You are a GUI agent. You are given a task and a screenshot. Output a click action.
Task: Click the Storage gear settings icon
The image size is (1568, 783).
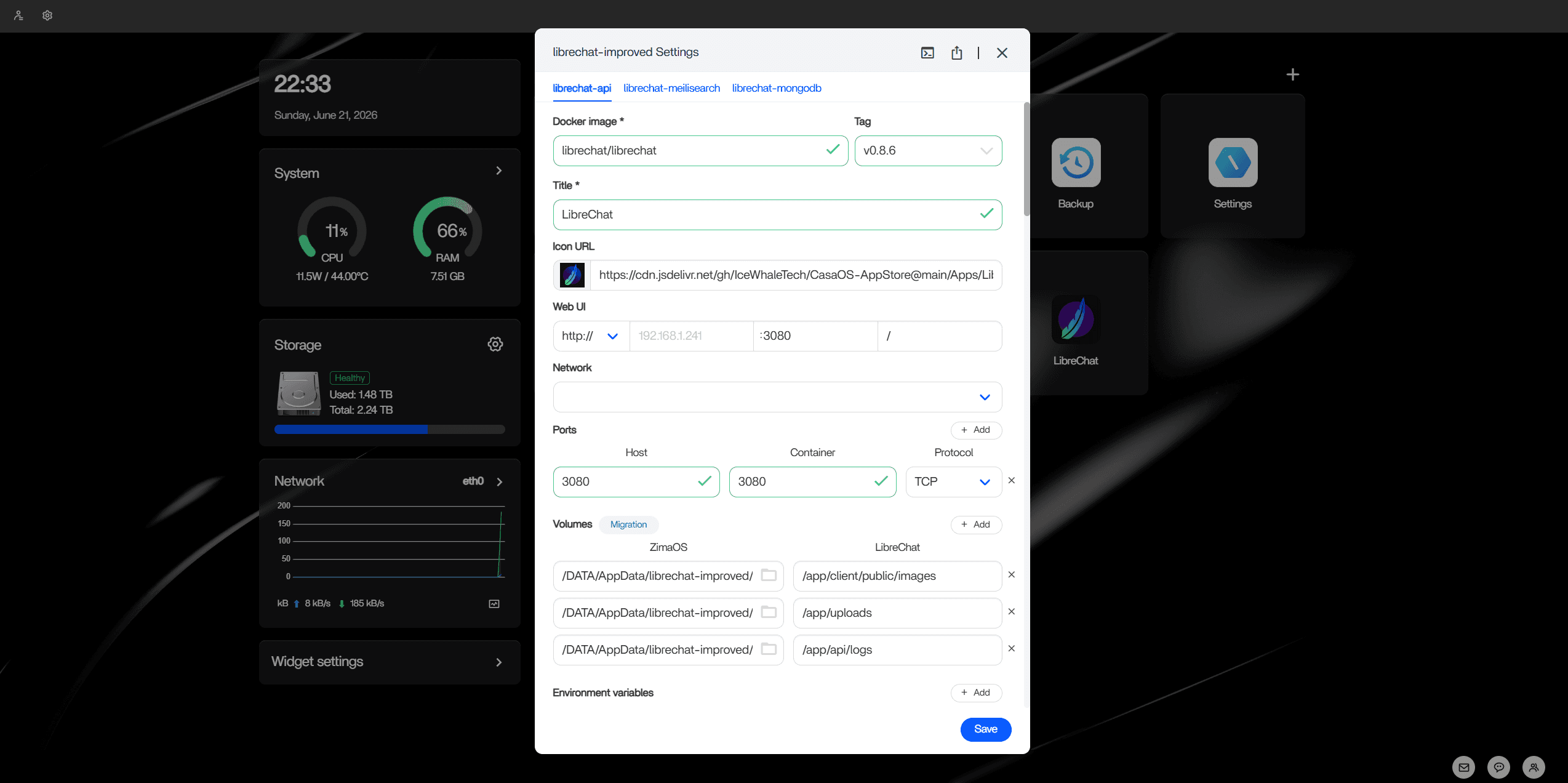click(x=495, y=344)
